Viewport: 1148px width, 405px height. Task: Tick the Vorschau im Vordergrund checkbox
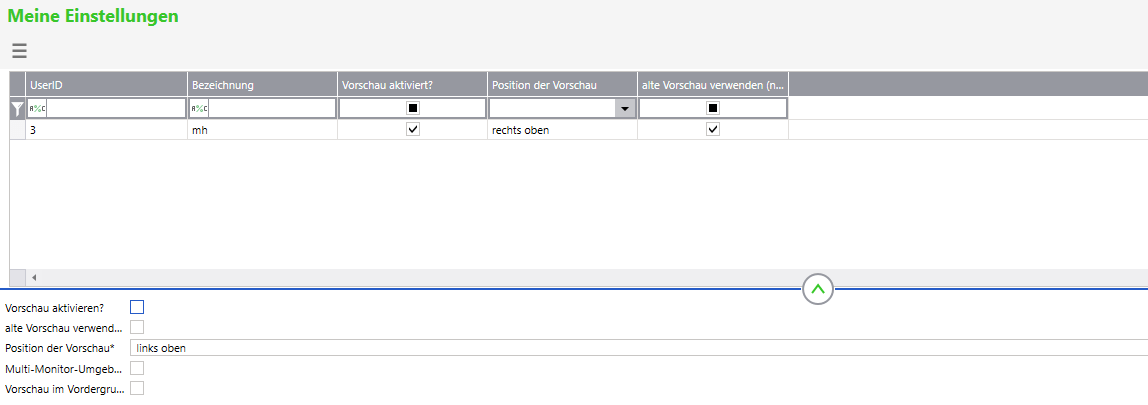[137, 388]
